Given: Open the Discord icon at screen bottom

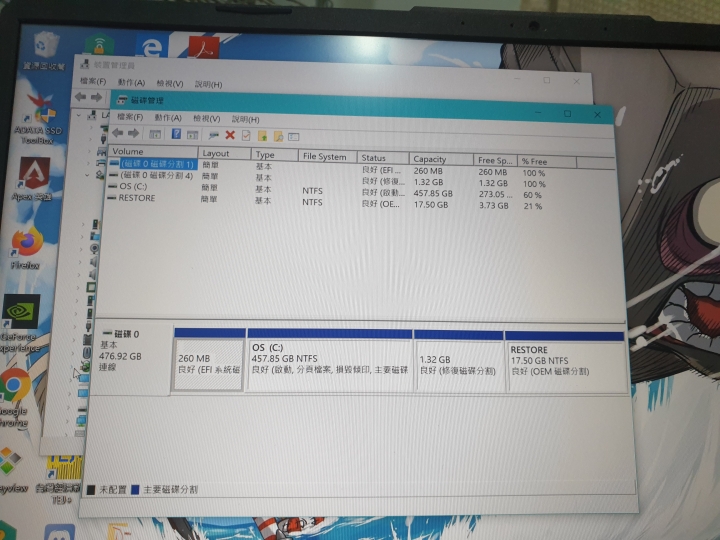Looking at the screenshot, I should [59, 533].
